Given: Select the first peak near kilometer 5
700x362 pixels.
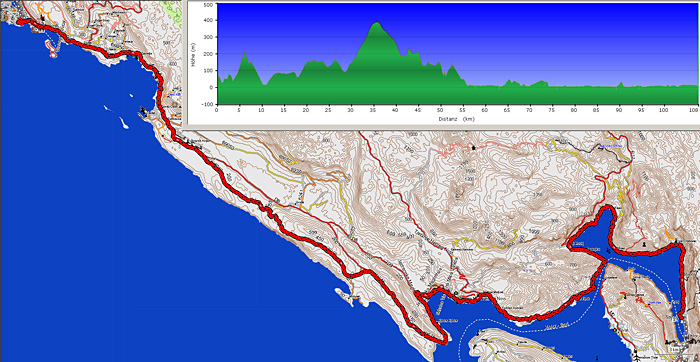Looking at the screenshot, I should (244, 53).
